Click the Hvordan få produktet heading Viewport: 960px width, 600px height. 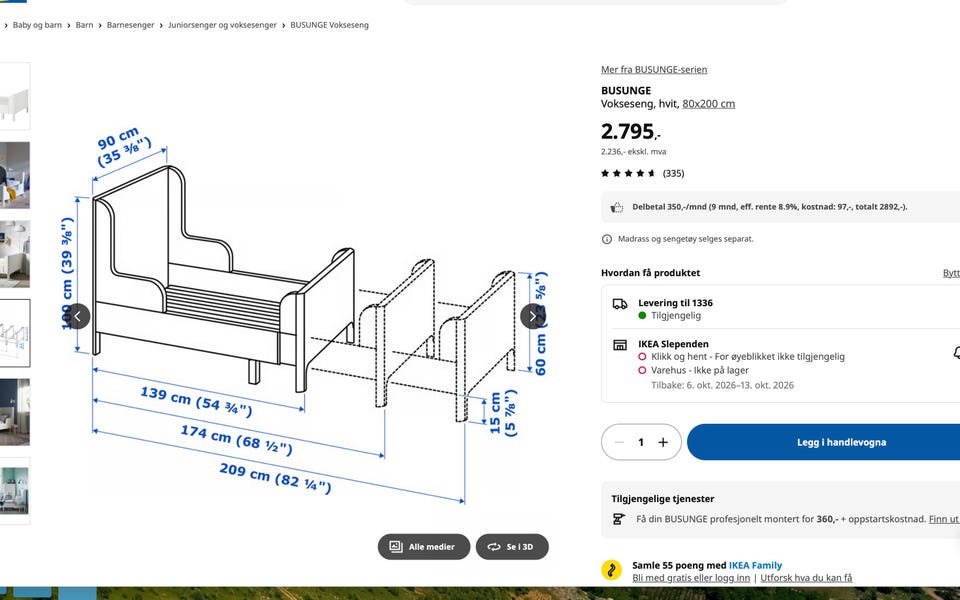[x=650, y=273]
